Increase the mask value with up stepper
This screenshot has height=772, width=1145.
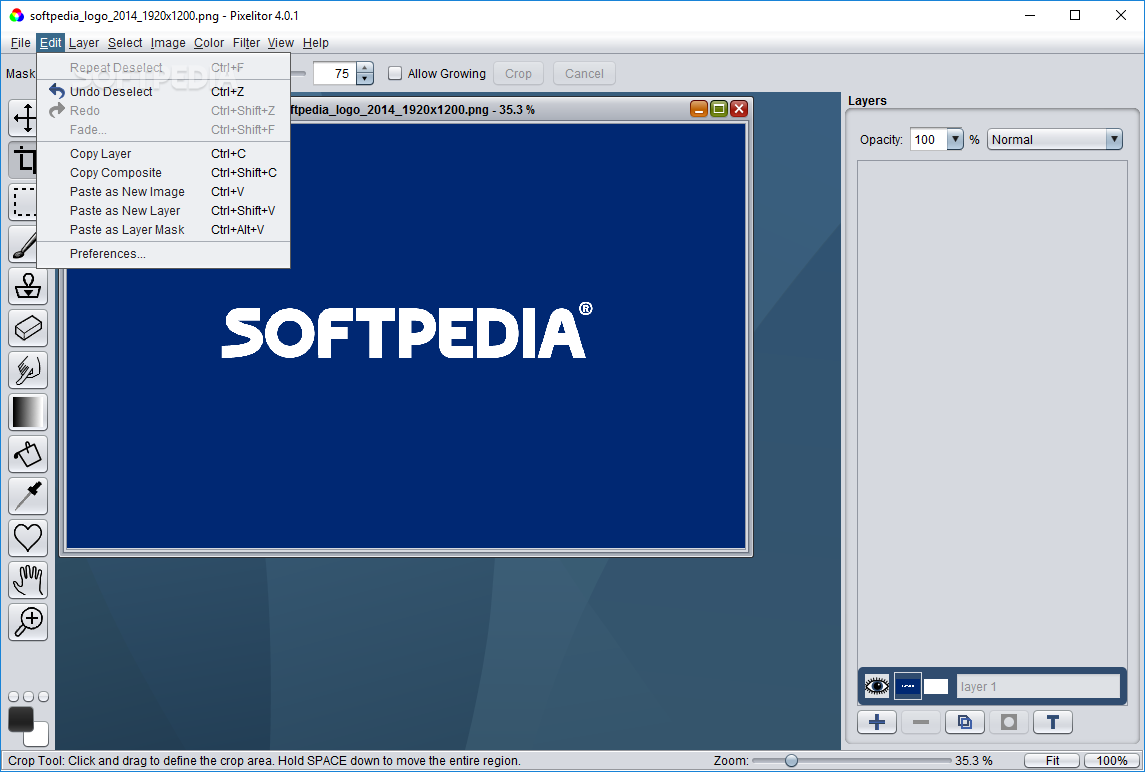(x=364, y=68)
